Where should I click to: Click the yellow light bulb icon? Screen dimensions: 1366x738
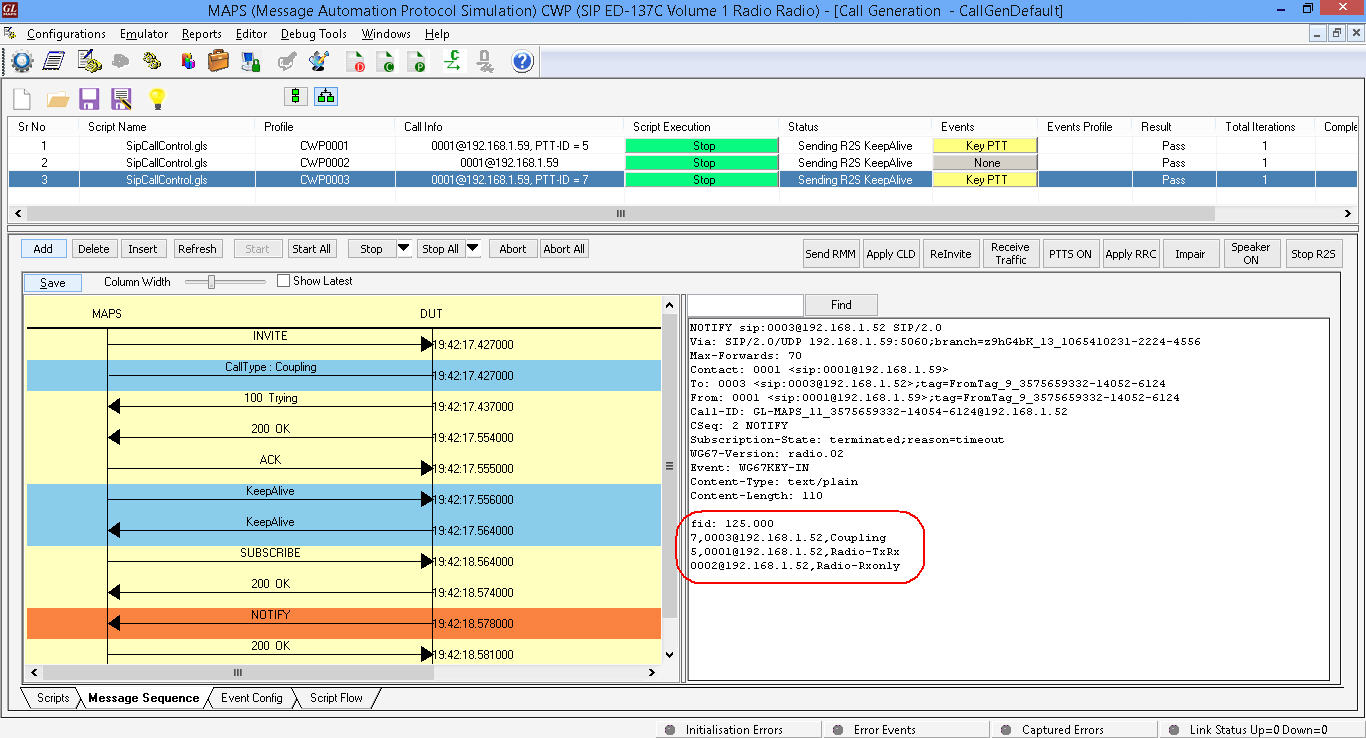point(156,98)
